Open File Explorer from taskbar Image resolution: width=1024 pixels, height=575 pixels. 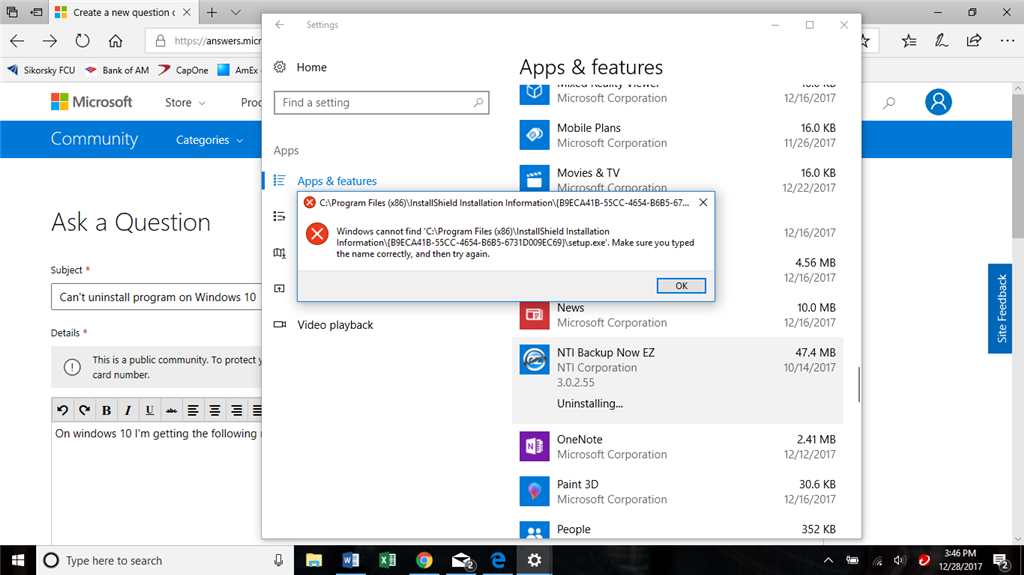pos(314,560)
